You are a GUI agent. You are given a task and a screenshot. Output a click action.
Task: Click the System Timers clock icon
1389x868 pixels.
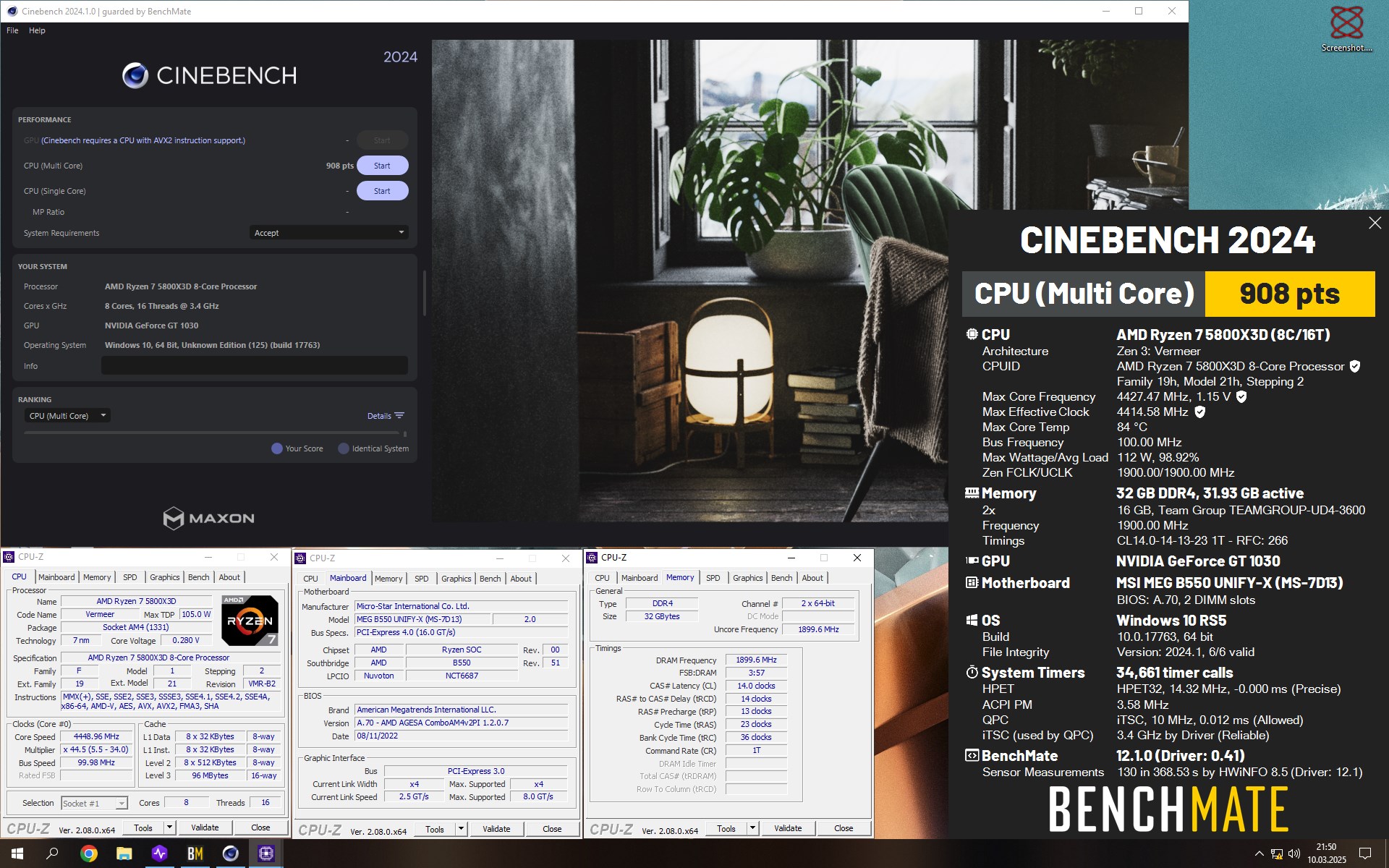click(972, 672)
